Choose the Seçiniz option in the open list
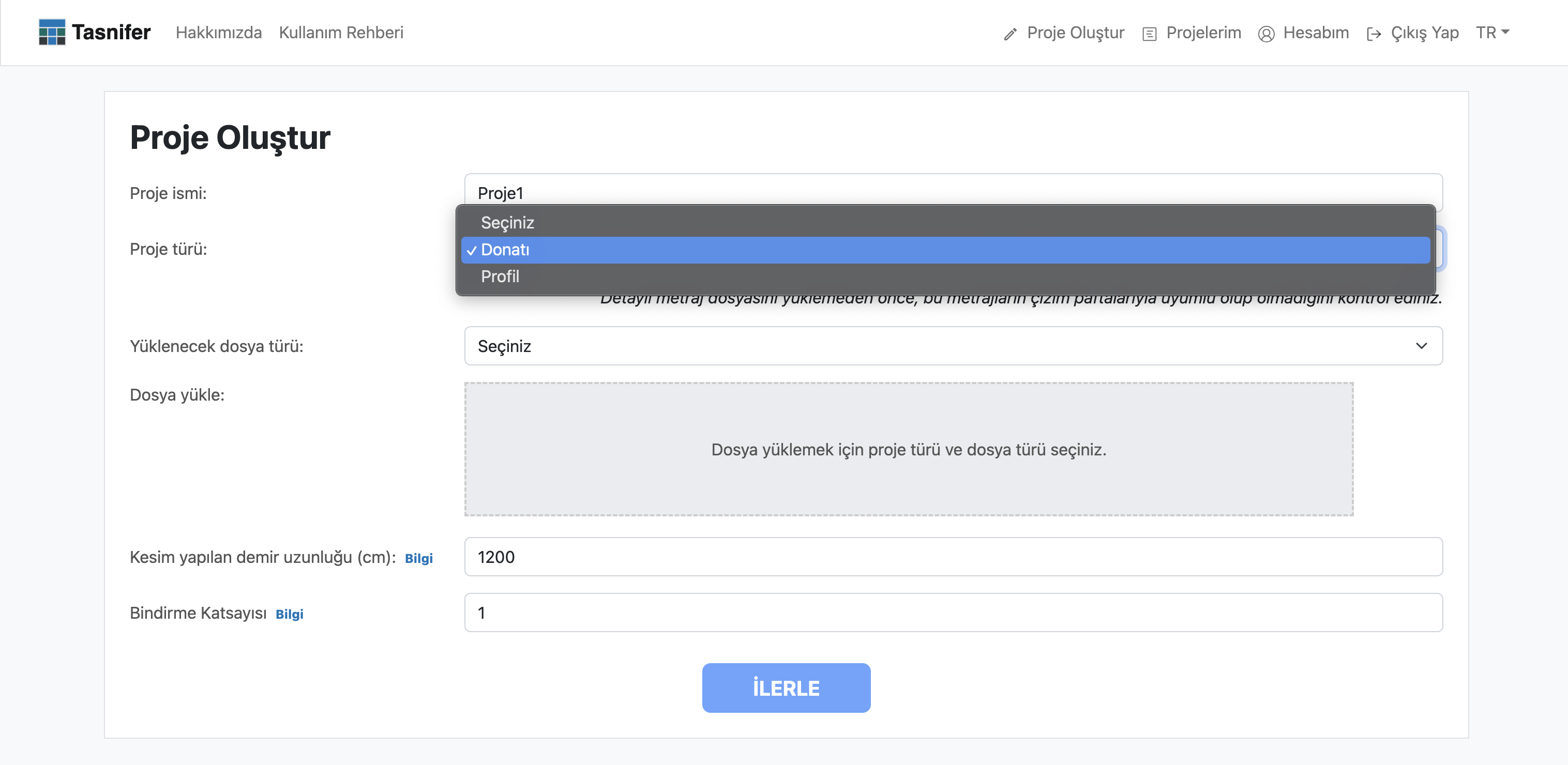This screenshot has width=1568, height=765. 945,223
